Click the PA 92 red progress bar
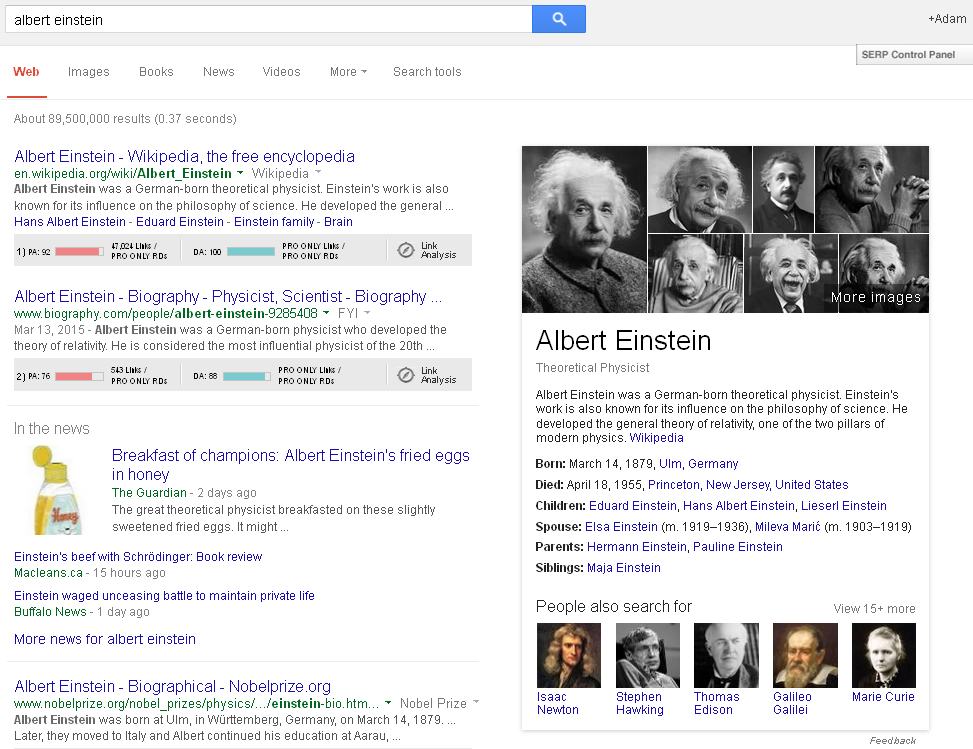The width and height of the screenshot is (973, 749). point(79,251)
